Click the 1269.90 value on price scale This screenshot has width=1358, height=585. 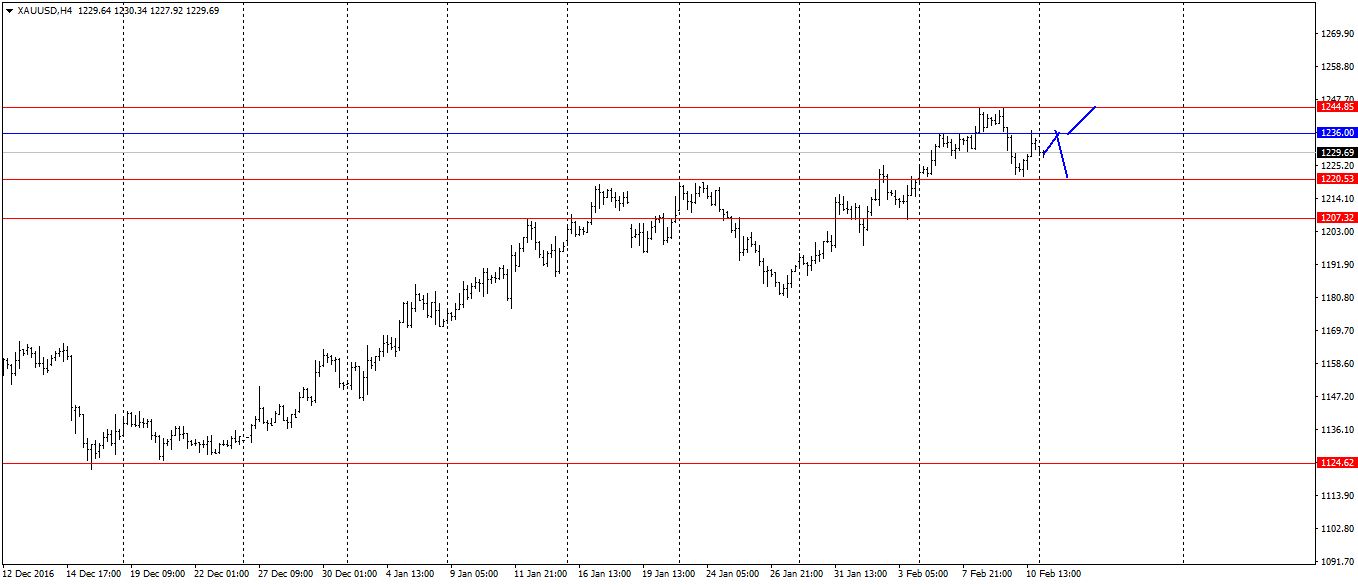click(1336, 34)
